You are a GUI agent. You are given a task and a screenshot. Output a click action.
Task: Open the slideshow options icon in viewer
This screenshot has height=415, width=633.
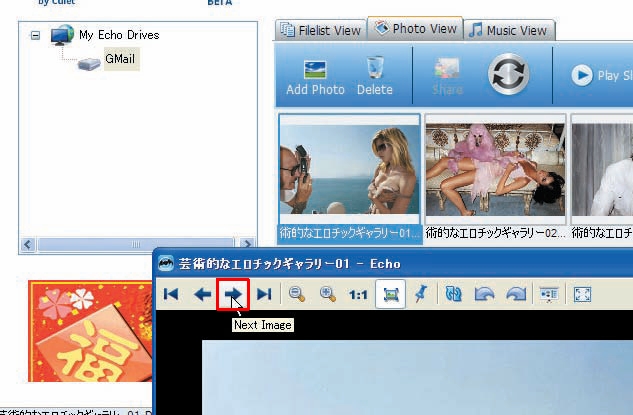(549, 294)
